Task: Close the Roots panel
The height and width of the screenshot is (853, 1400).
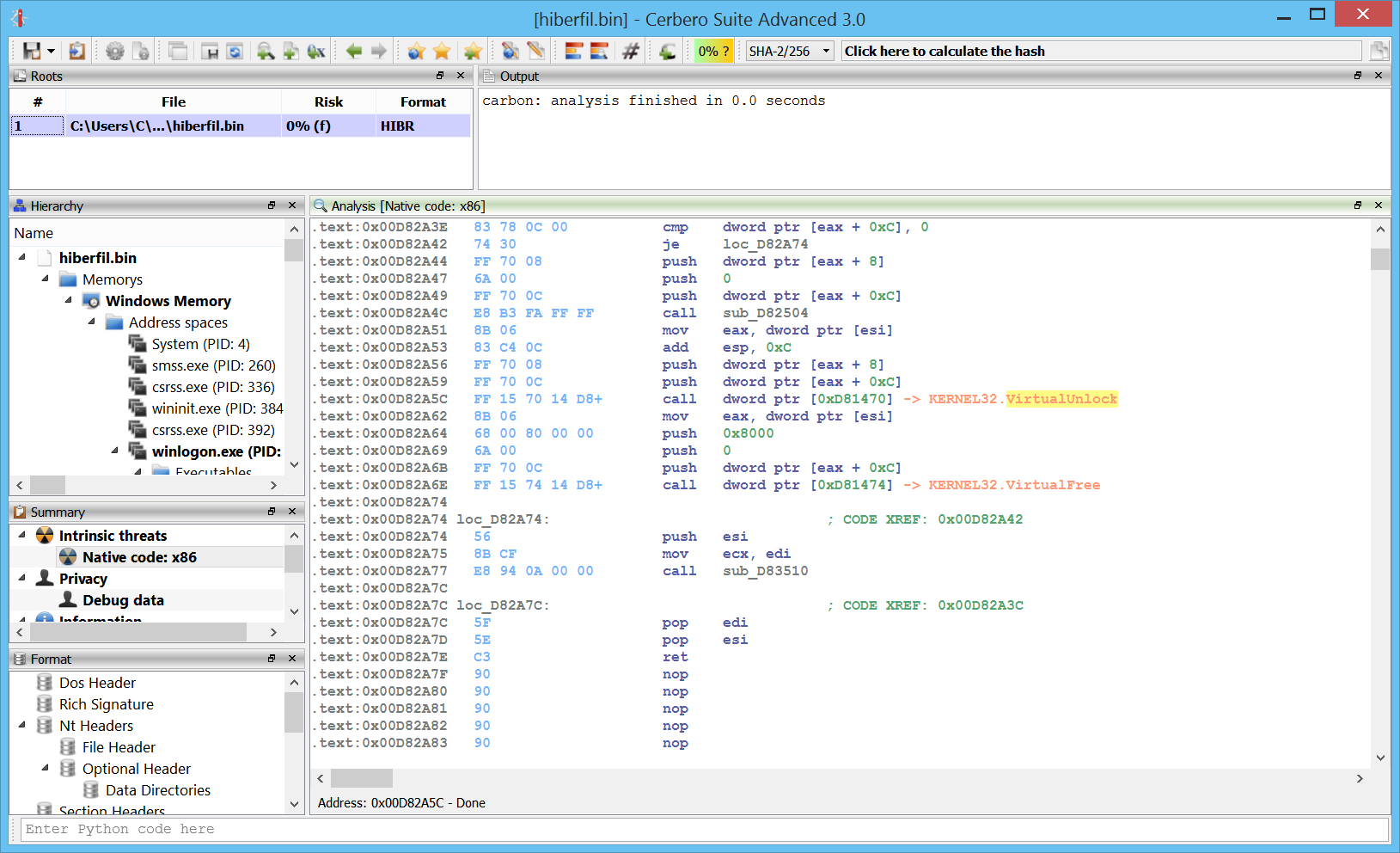Action: click(461, 76)
